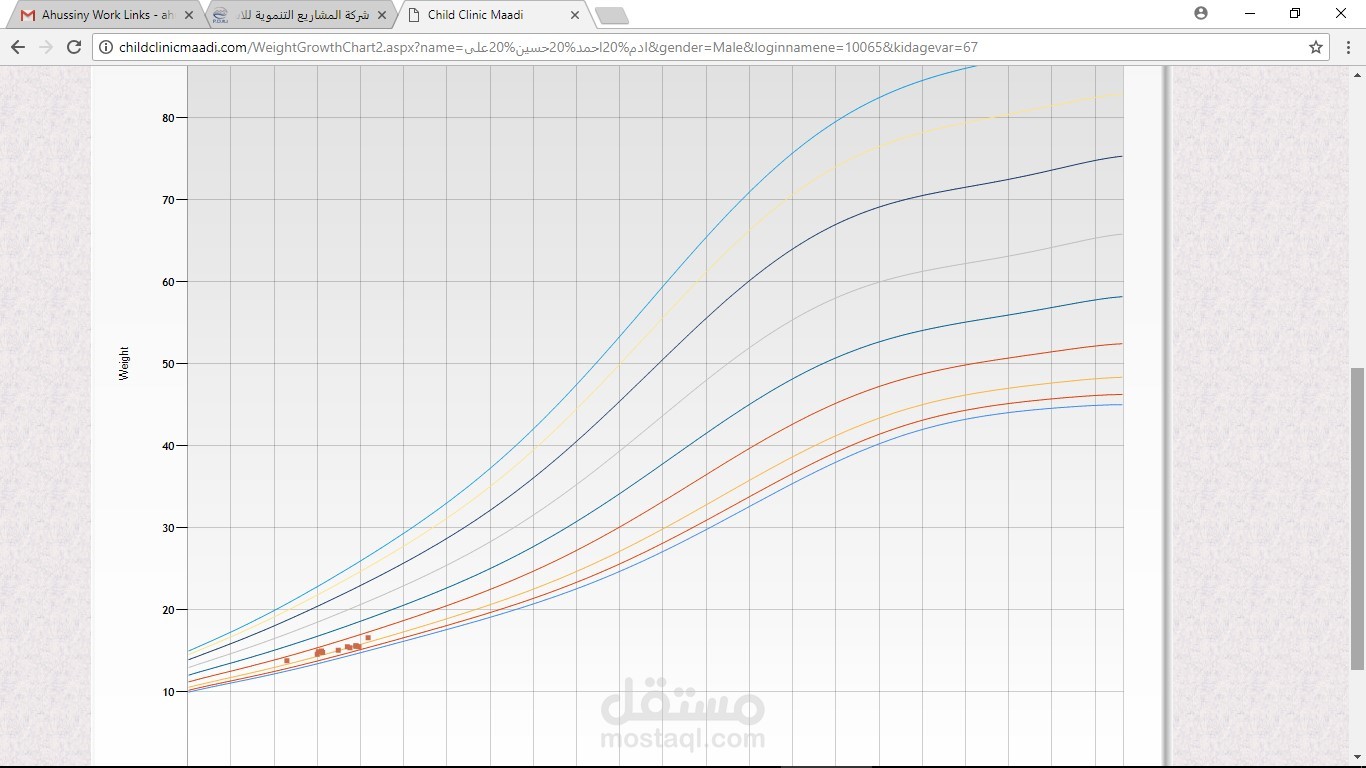The image size is (1366, 768).
Task: Click the 30 value on weight axis
Action: point(168,528)
